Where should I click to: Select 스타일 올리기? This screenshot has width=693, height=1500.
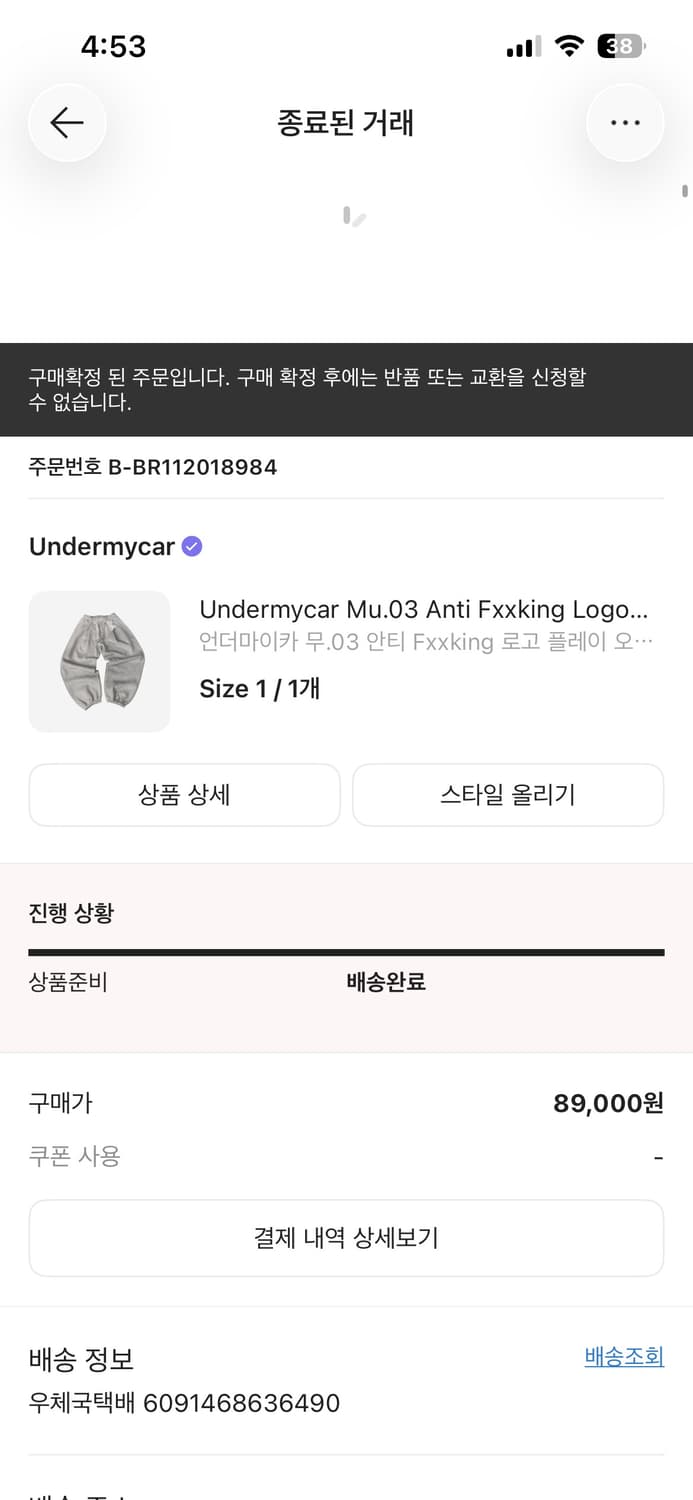[x=507, y=794]
